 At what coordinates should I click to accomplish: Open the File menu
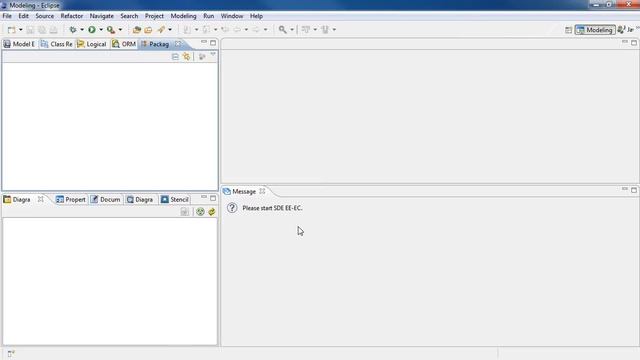7,16
